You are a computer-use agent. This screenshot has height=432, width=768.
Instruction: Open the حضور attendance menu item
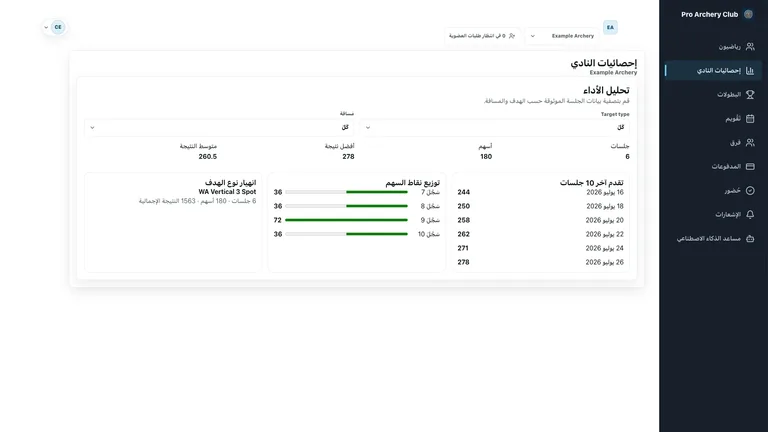point(713,191)
